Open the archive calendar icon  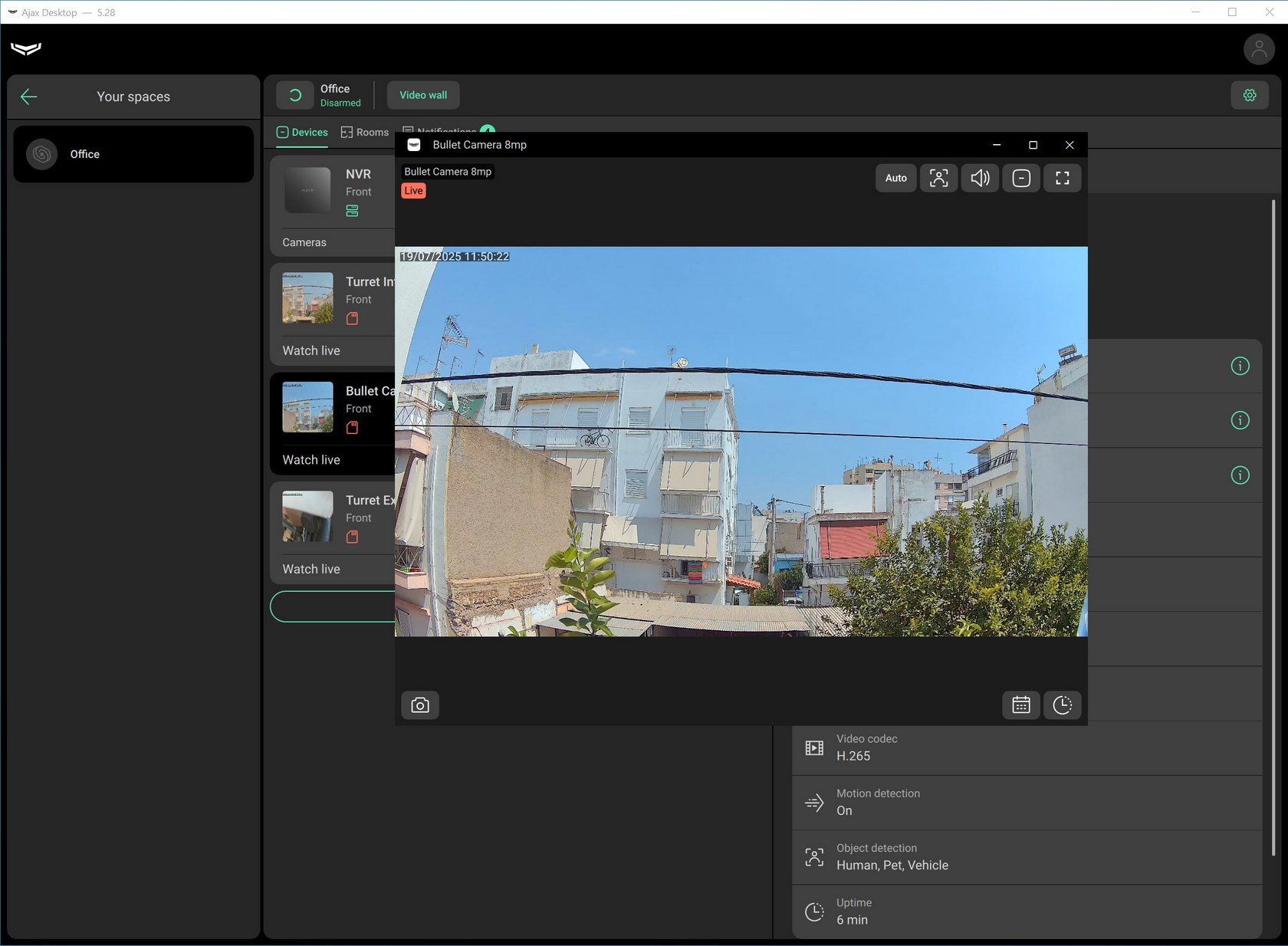[1020, 705]
